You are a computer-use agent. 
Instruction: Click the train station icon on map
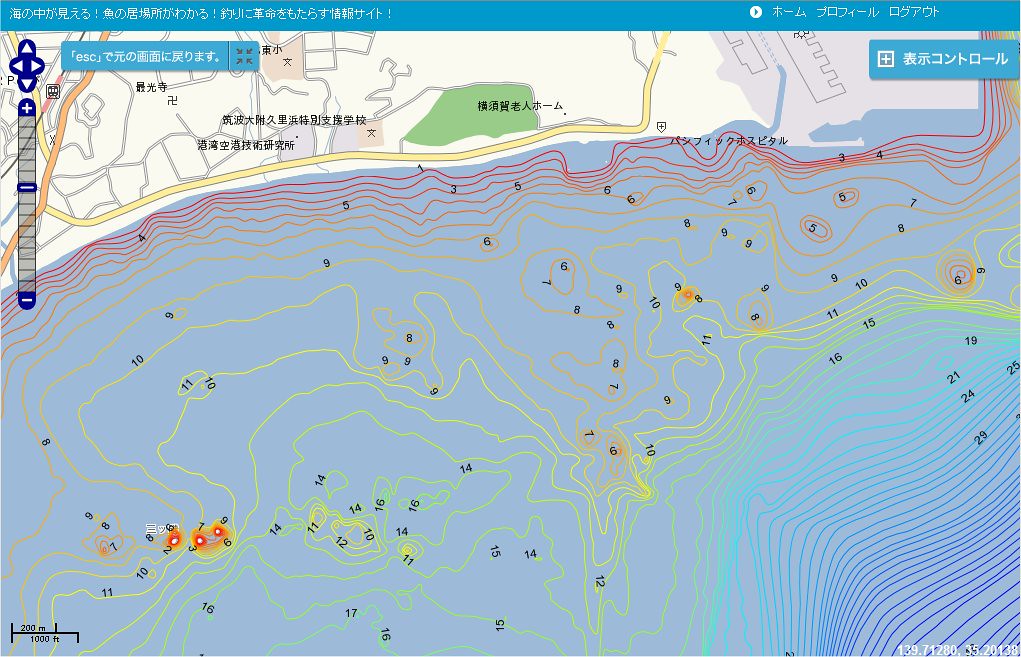point(53,91)
